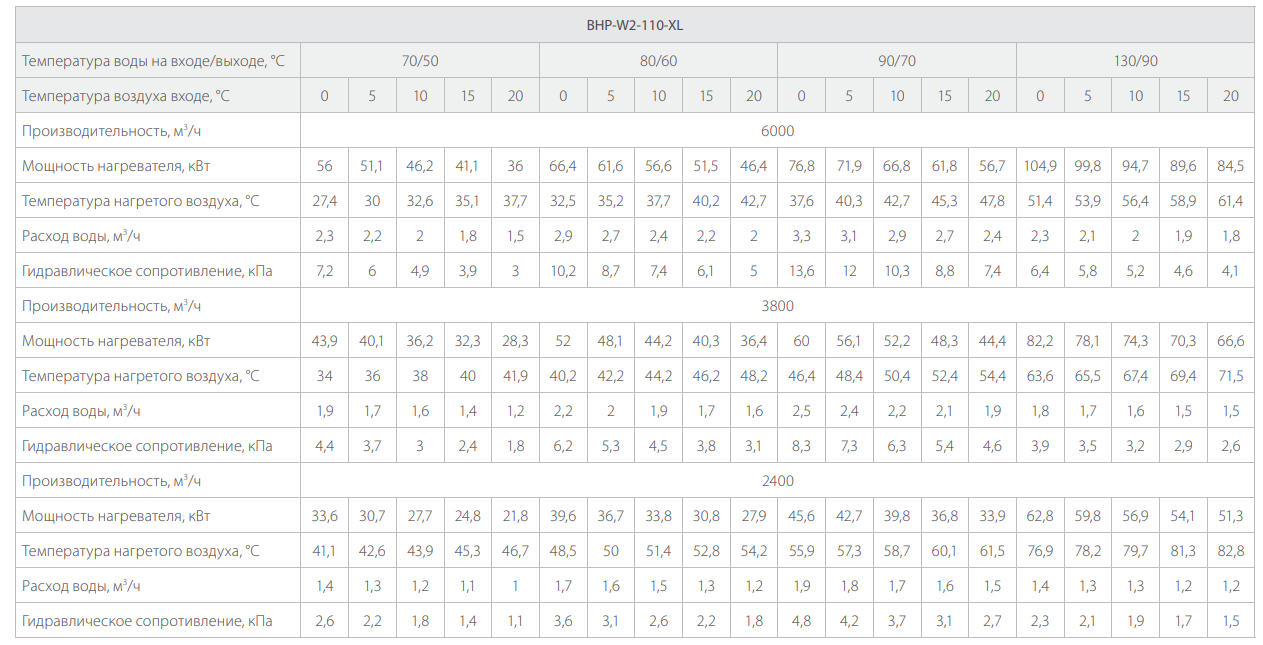Screen dimensions: 1263x645
Task: Select the 'Температура воздуха входе' row label
Action: tap(126, 96)
